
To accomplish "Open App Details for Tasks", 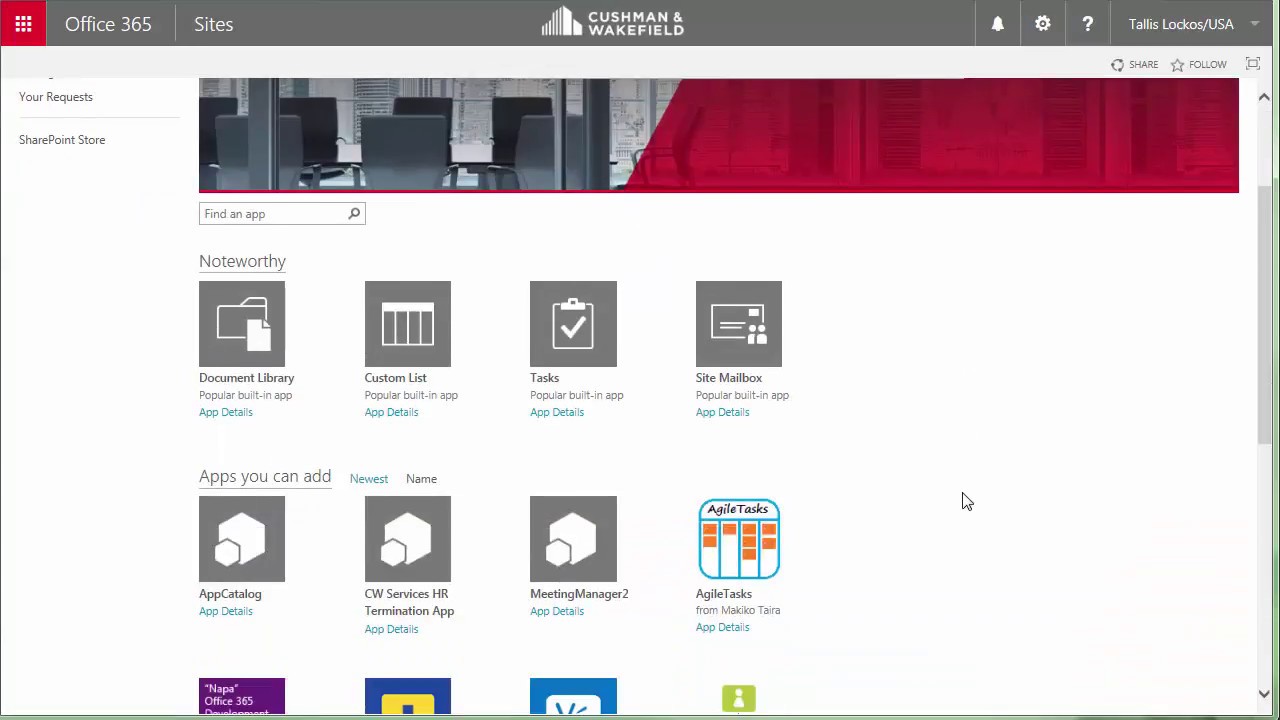I will point(557,412).
